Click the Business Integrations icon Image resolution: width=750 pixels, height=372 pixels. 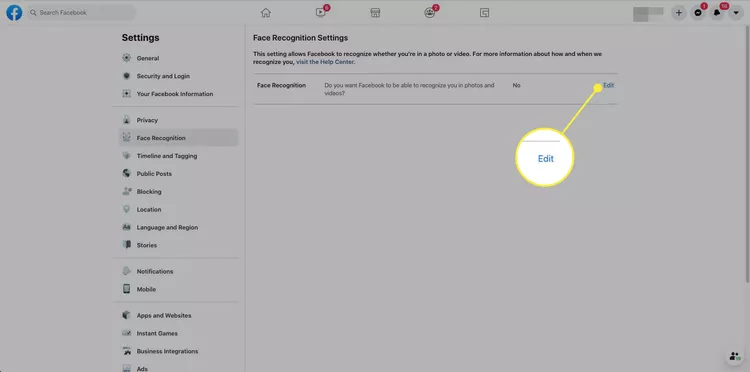coord(126,351)
